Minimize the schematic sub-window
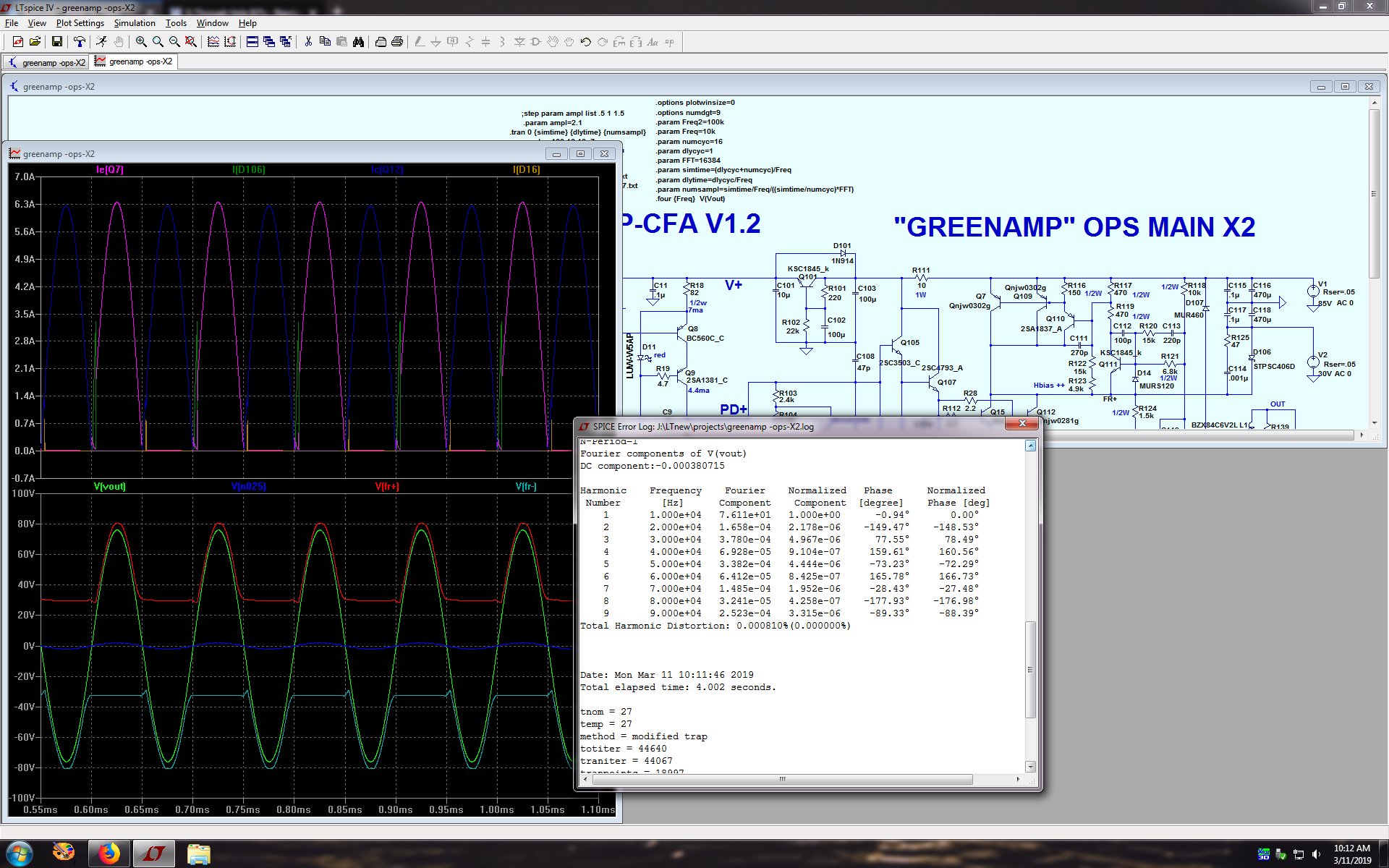1389x868 pixels. click(1321, 87)
